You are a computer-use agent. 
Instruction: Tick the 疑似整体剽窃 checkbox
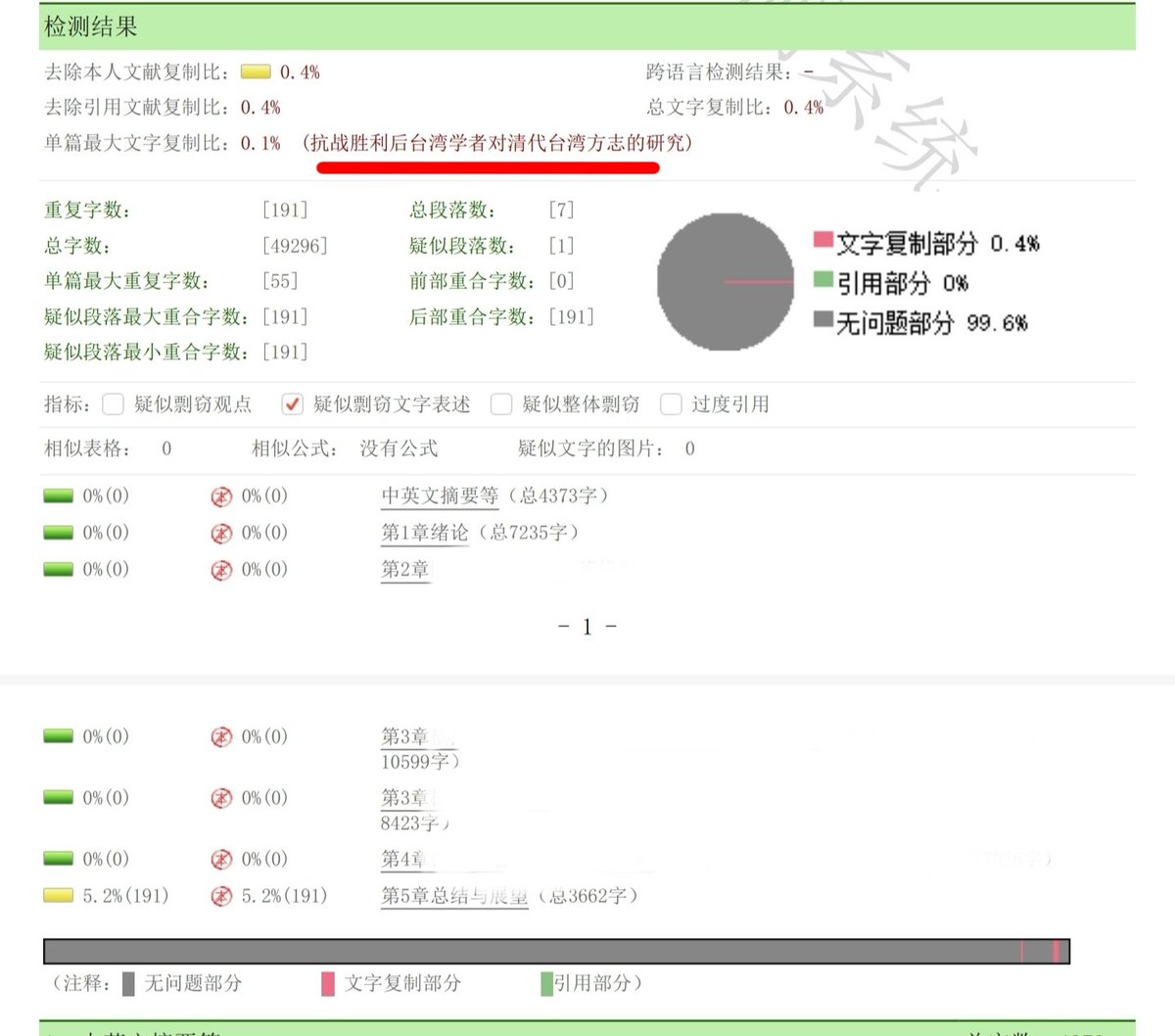pos(501,404)
